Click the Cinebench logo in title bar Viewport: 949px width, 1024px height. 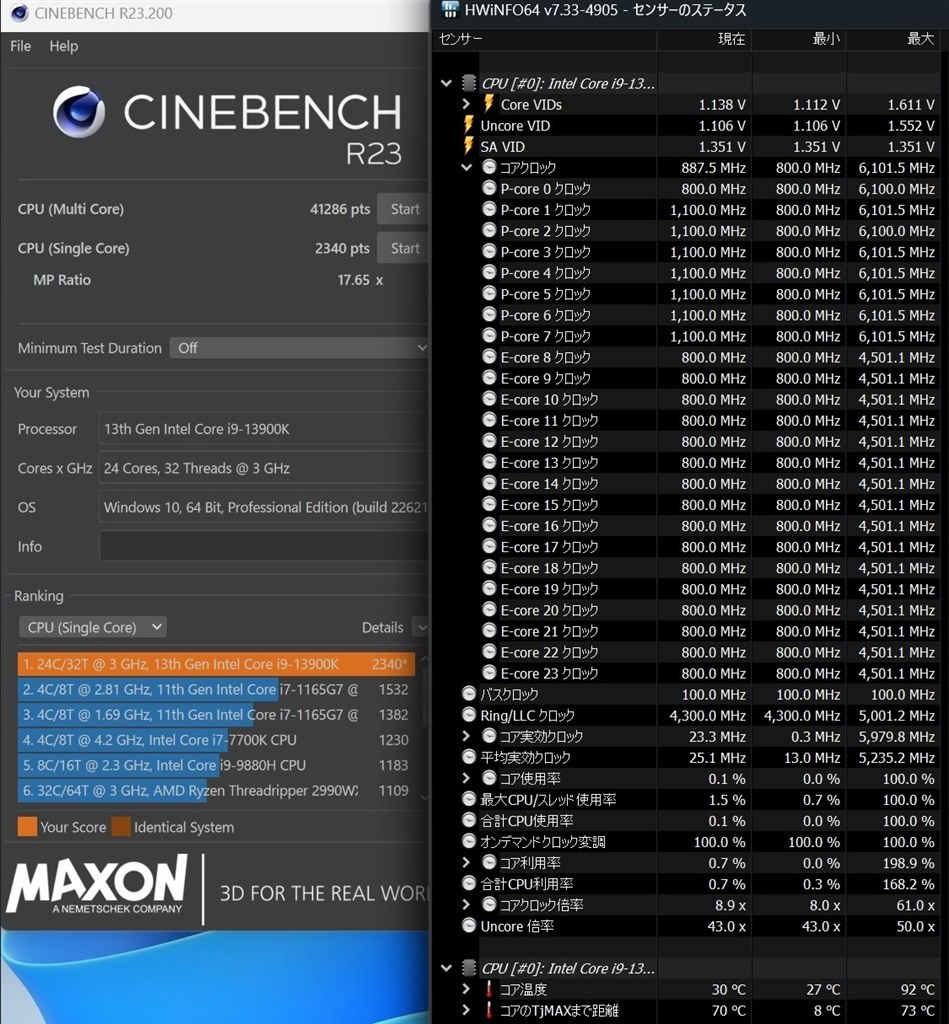point(20,13)
